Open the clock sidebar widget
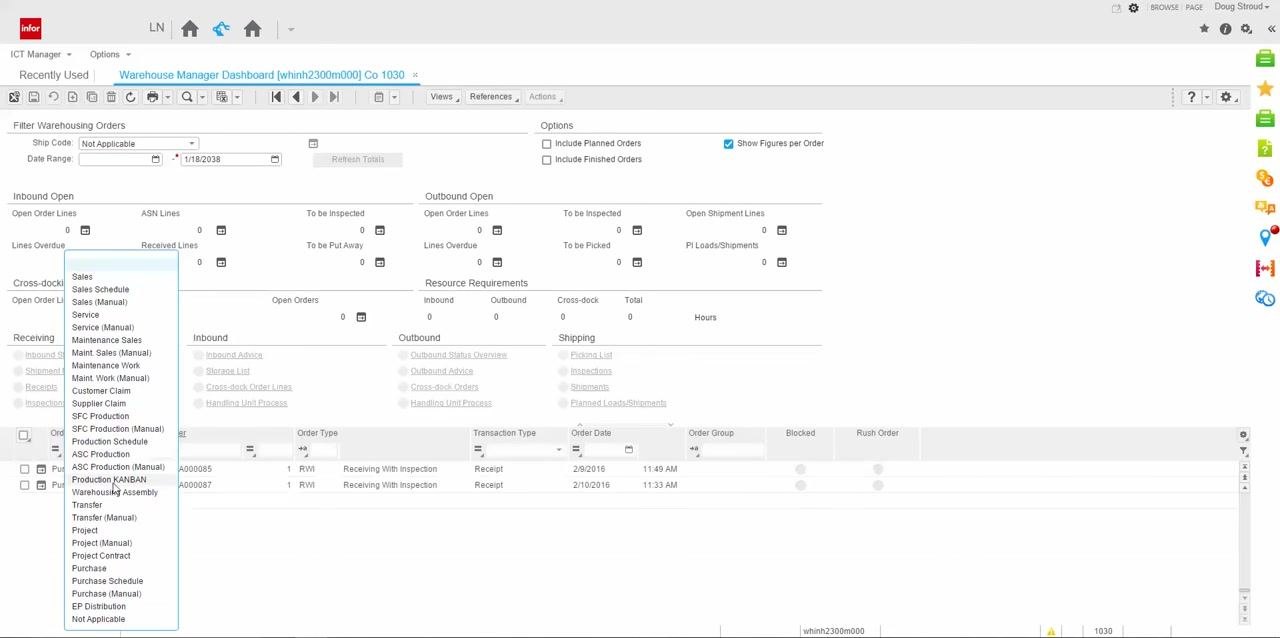Screen dimensions: 1280x638 1265,298
